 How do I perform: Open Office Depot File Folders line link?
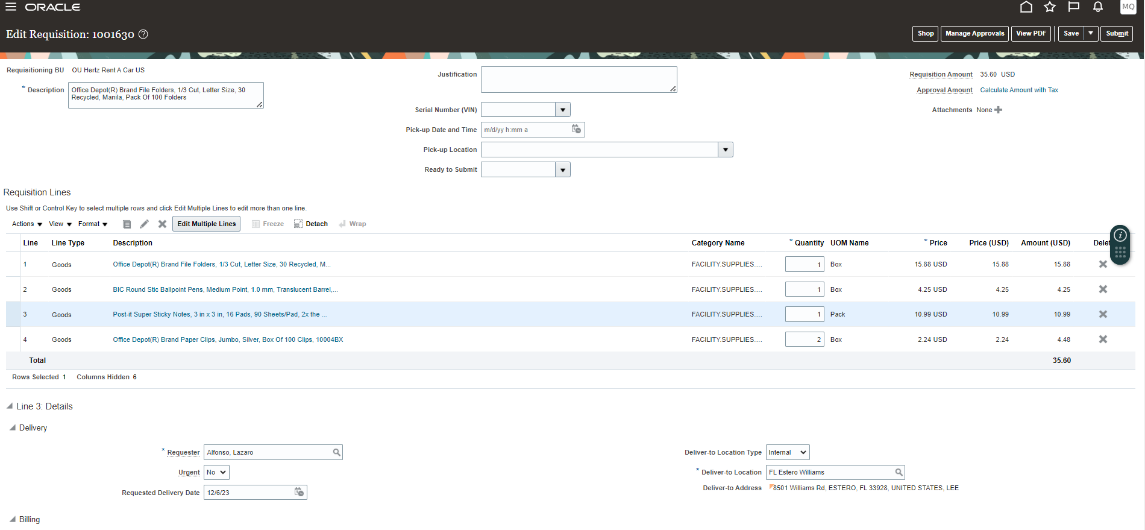pos(221,264)
